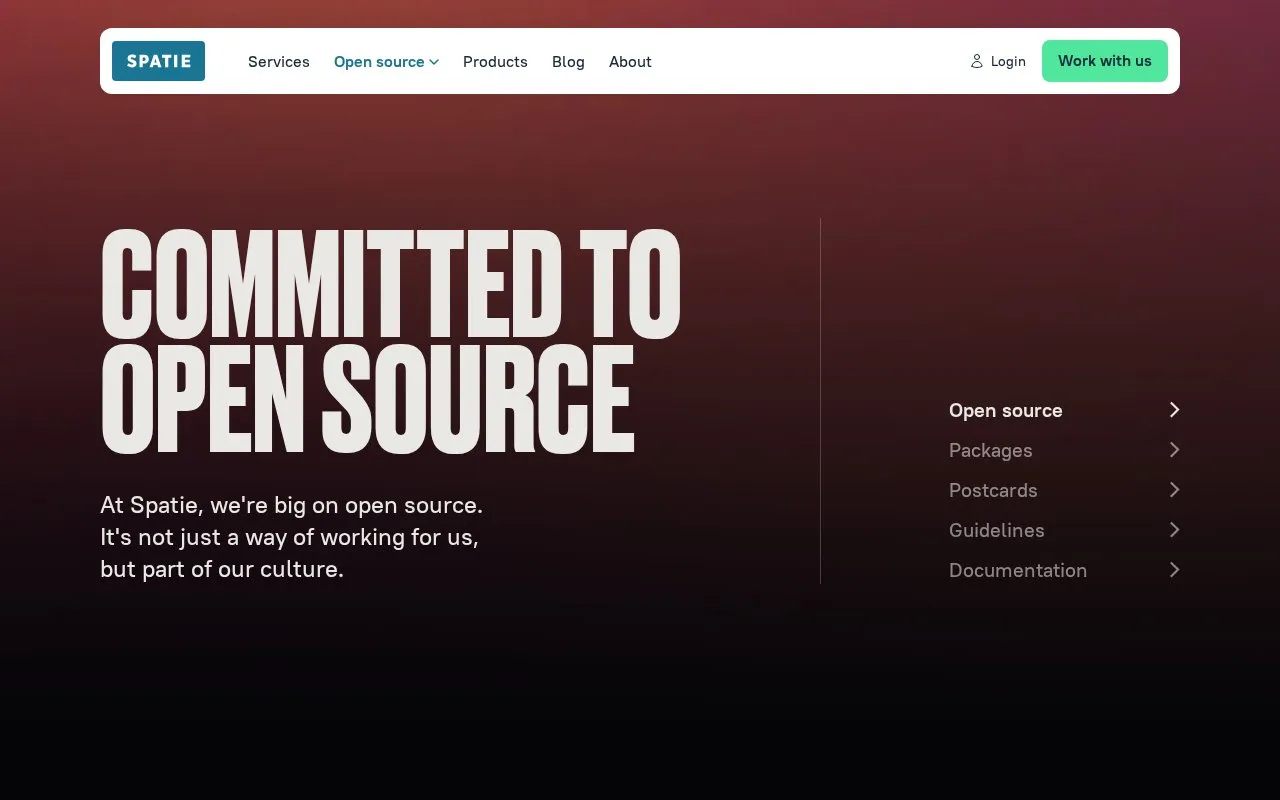1280x800 pixels.
Task: Open the Services menu item
Action: [279, 62]
